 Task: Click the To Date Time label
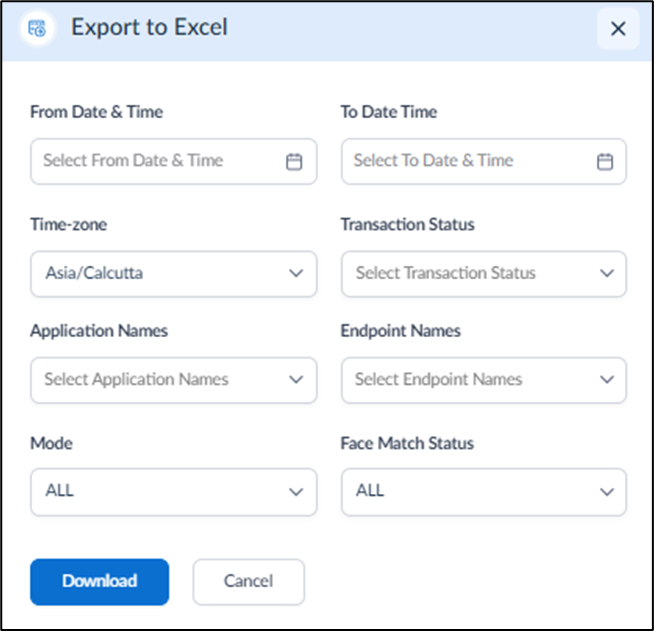click(389, 112)
